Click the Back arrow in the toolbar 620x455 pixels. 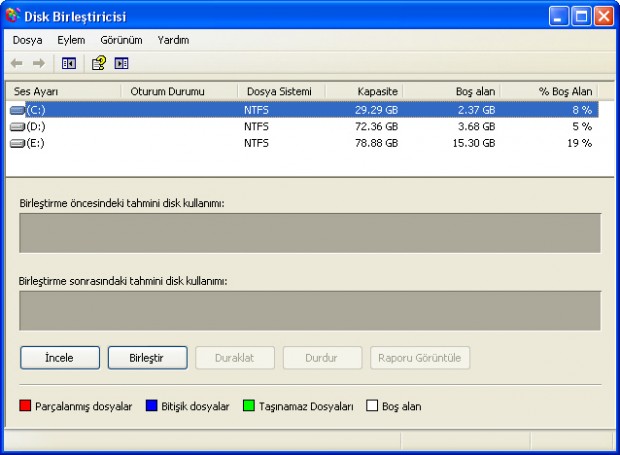[18, 63]
